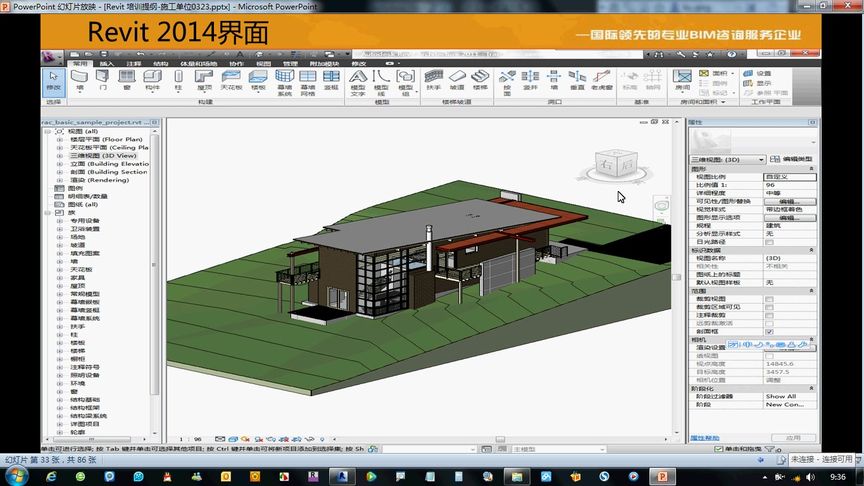Toggle the 剖面框 (Section Box) checkbox
864x486 pixels.
pyautogui.click(x=769, y=332)
